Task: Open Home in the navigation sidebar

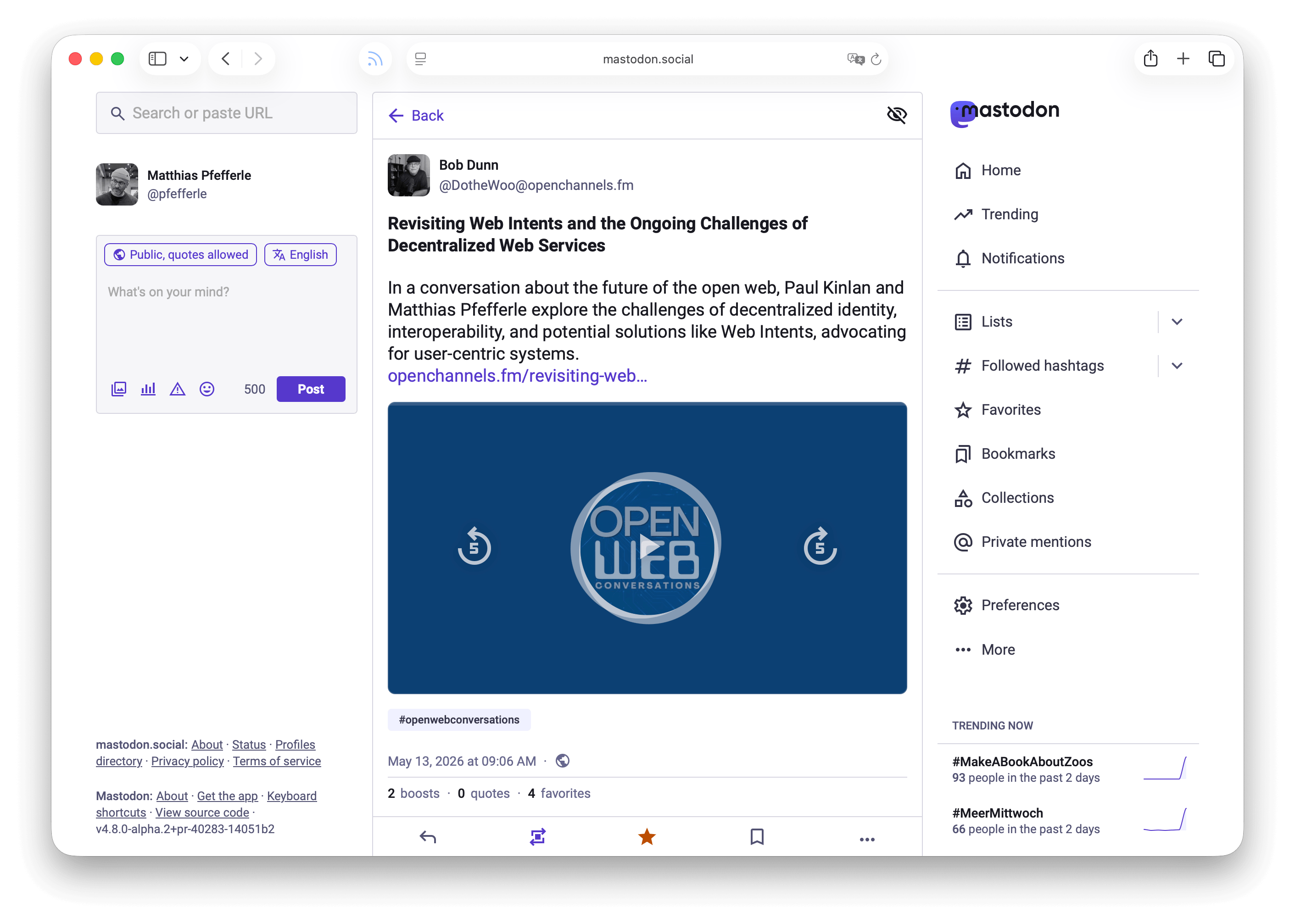Action: (988, 170)
